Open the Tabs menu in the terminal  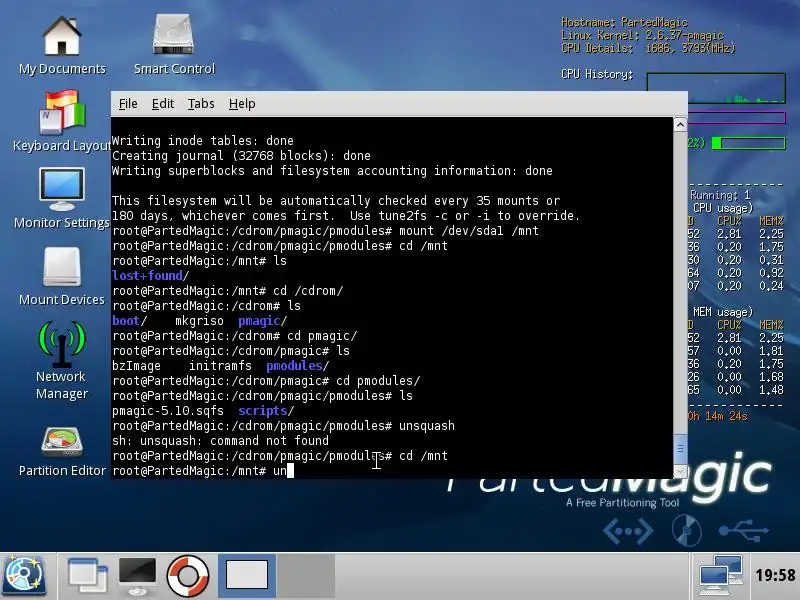point(201,104)
